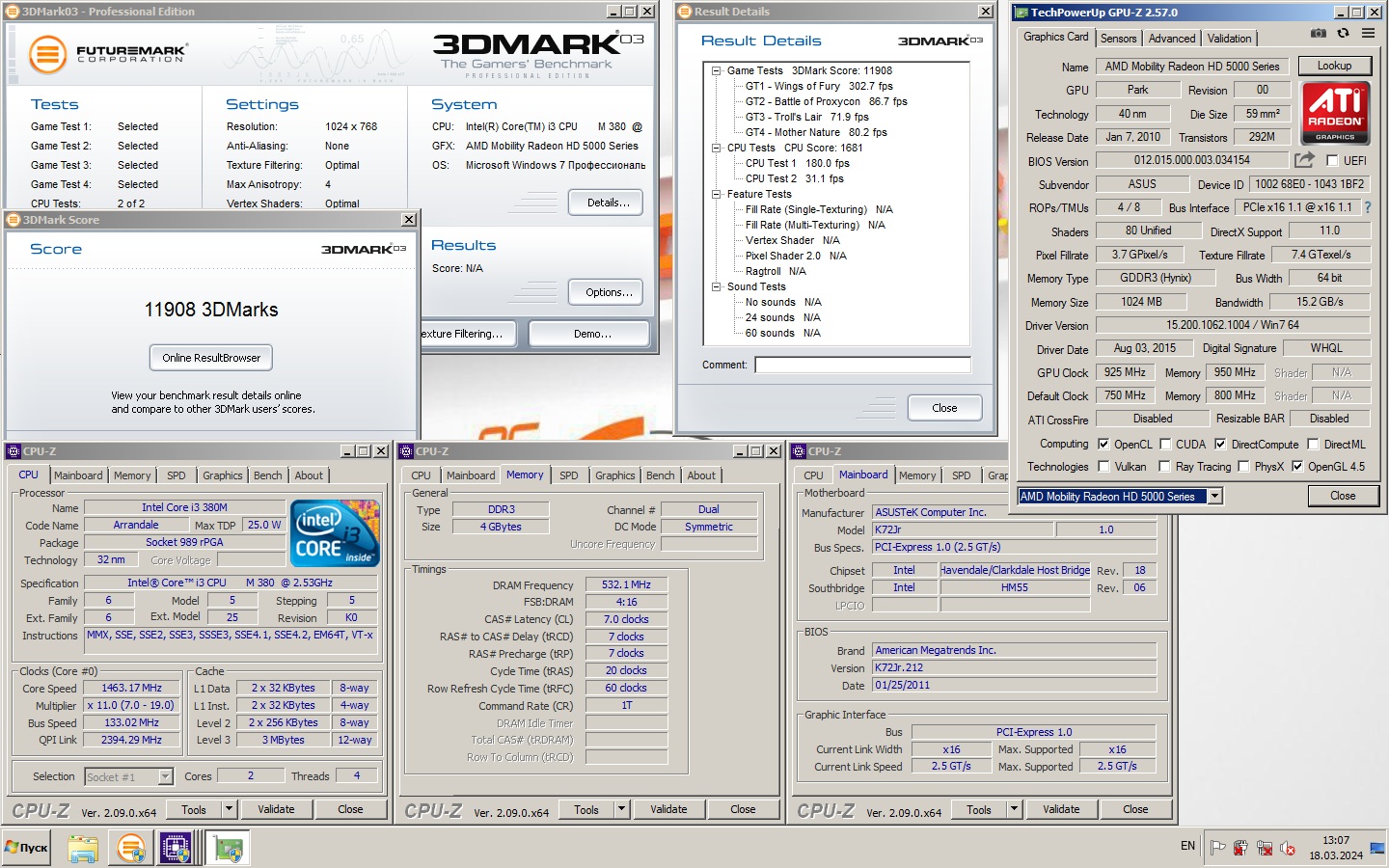Image resolution: width=1389 pixels, height=868 pixels.
Task: Toggle the Vulkan checkbox
Action: (1103, 467)
